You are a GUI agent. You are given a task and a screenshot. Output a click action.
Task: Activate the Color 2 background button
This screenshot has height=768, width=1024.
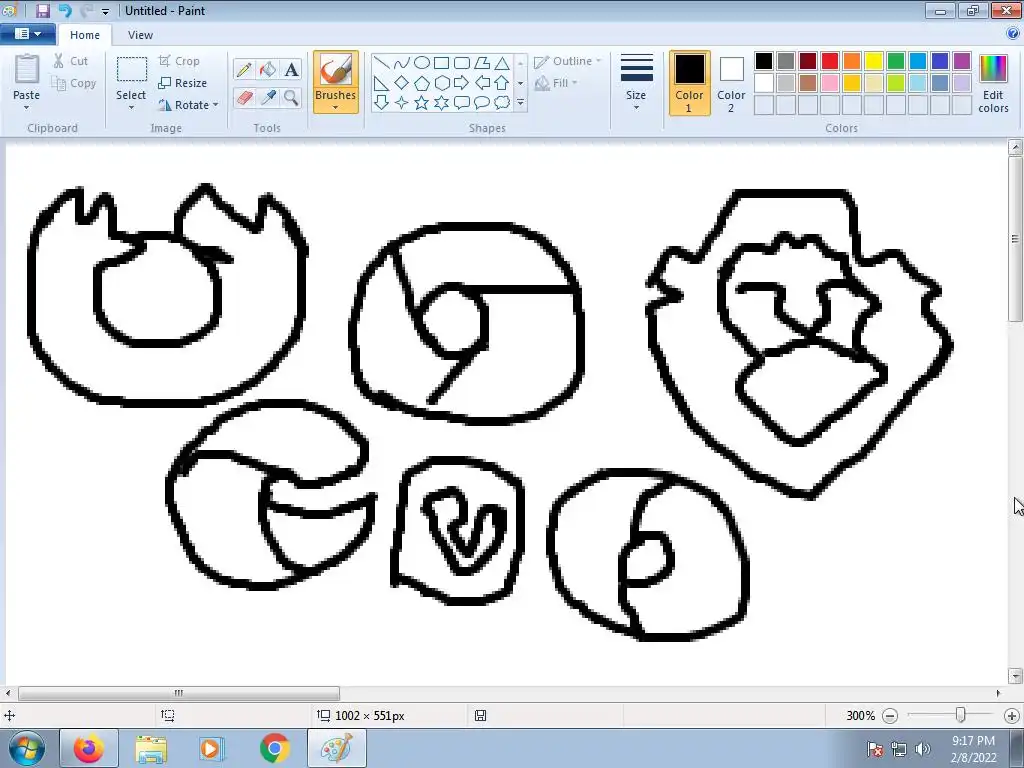tap(731, 82)
